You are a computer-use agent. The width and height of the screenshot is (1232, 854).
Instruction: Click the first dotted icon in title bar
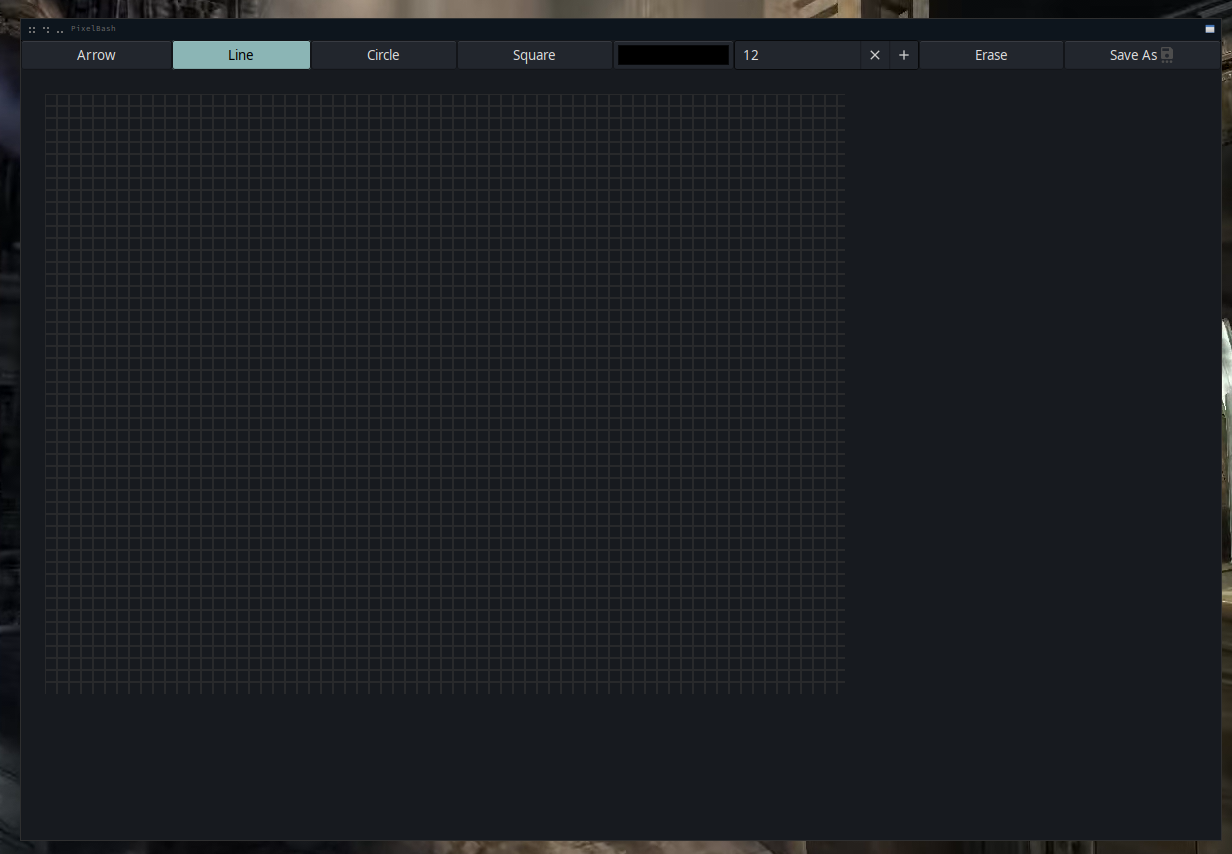click(32, 30)
